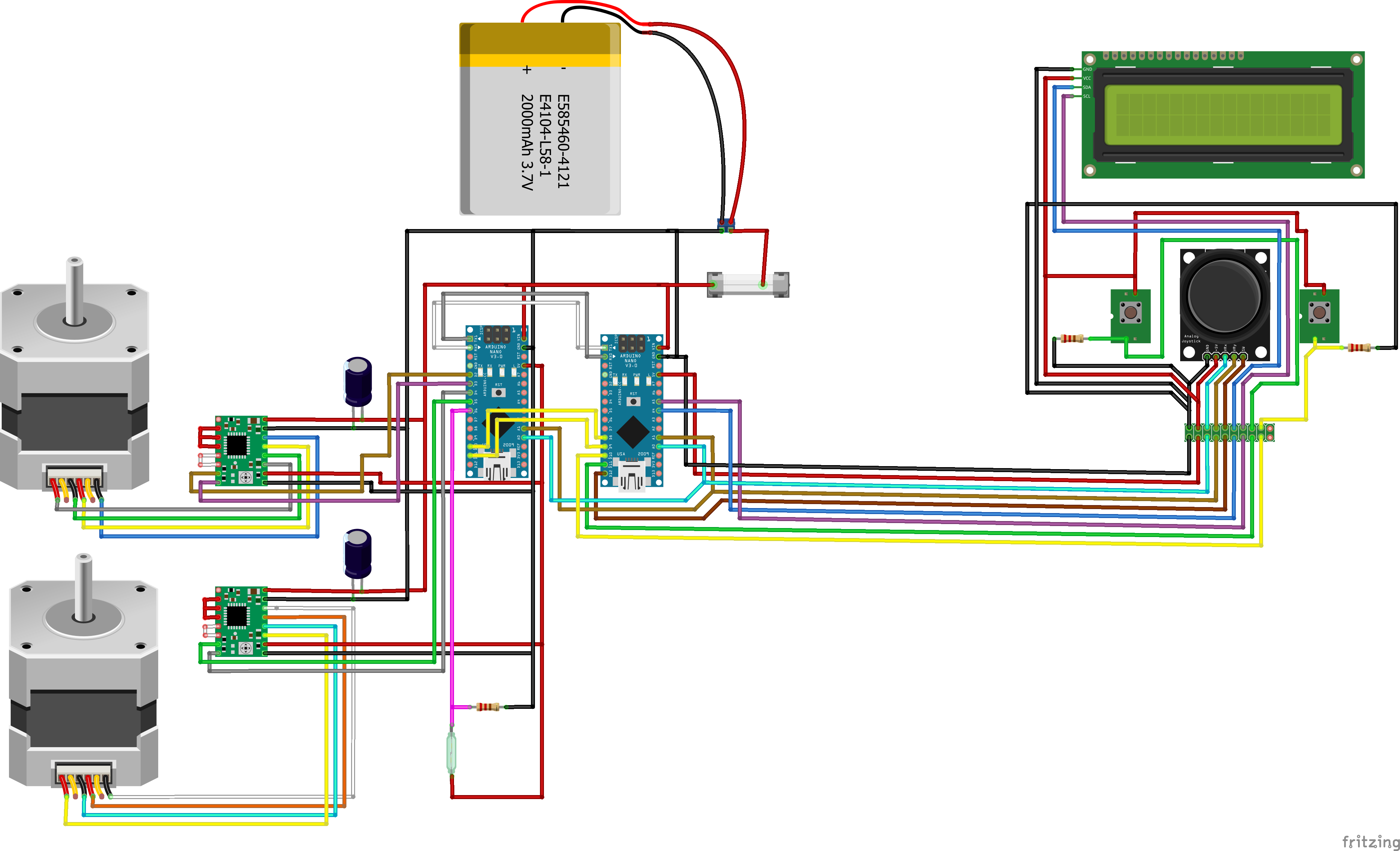The image size is (1400, 851).
Task: Select the left Arduino Nano board
Action: [497, 402]
